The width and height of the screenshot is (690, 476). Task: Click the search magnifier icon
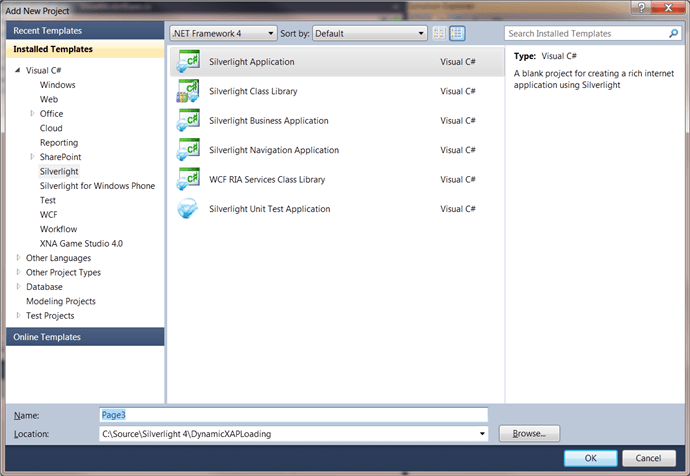pyautogui.click(x=673, y=33)
